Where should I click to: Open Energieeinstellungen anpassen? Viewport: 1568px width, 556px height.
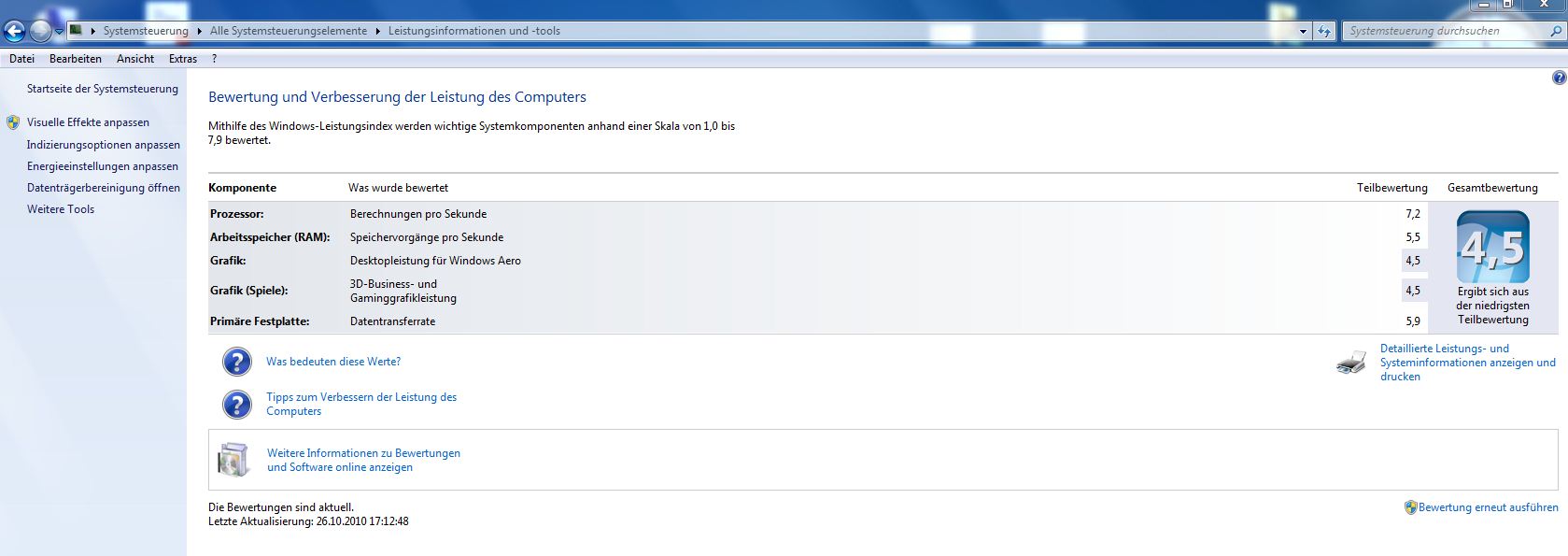[103, 166]
